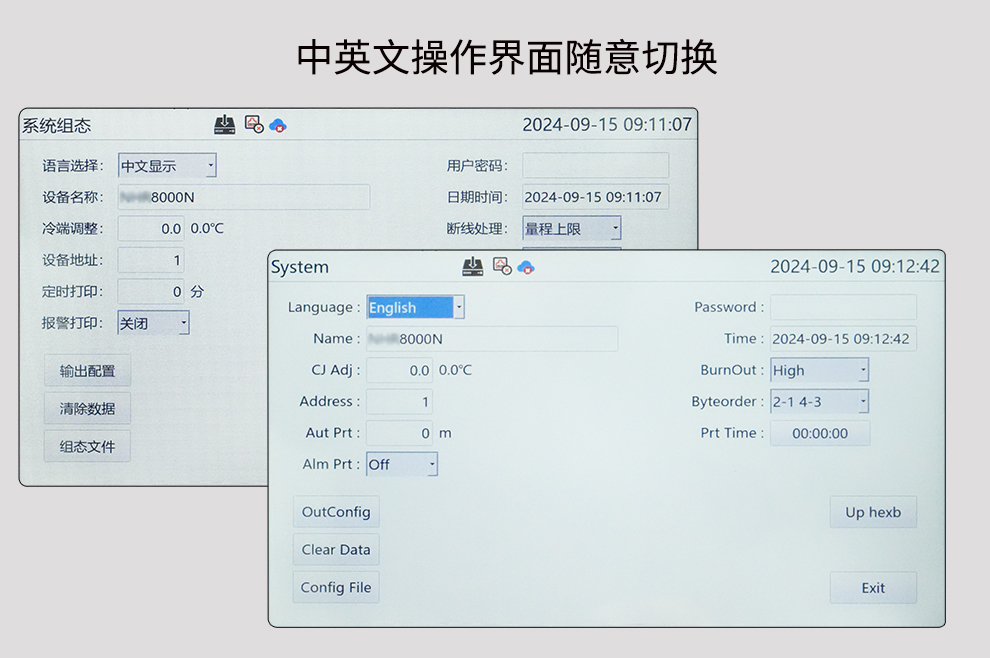Click the cloud connection icon on the System window
Image resolution: width=990 pixels, height=658 pixels.
(526, 267)
